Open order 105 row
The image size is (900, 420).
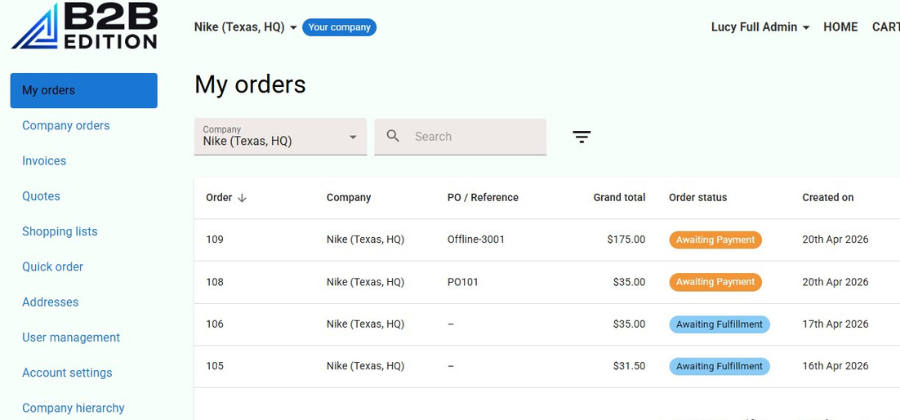547,366
